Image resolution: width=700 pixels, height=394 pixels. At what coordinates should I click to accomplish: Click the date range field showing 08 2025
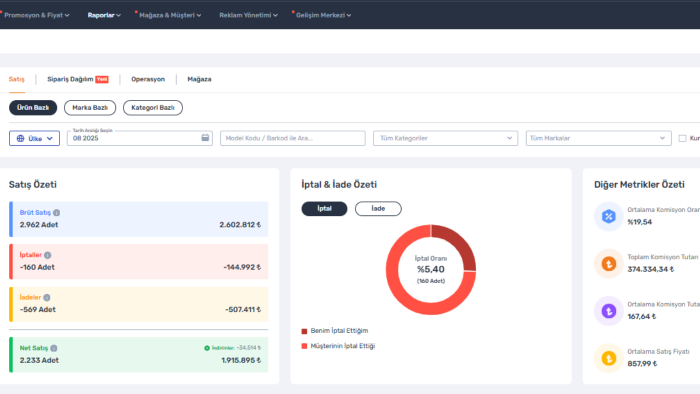pyautogui.click(x=140, y=138)
